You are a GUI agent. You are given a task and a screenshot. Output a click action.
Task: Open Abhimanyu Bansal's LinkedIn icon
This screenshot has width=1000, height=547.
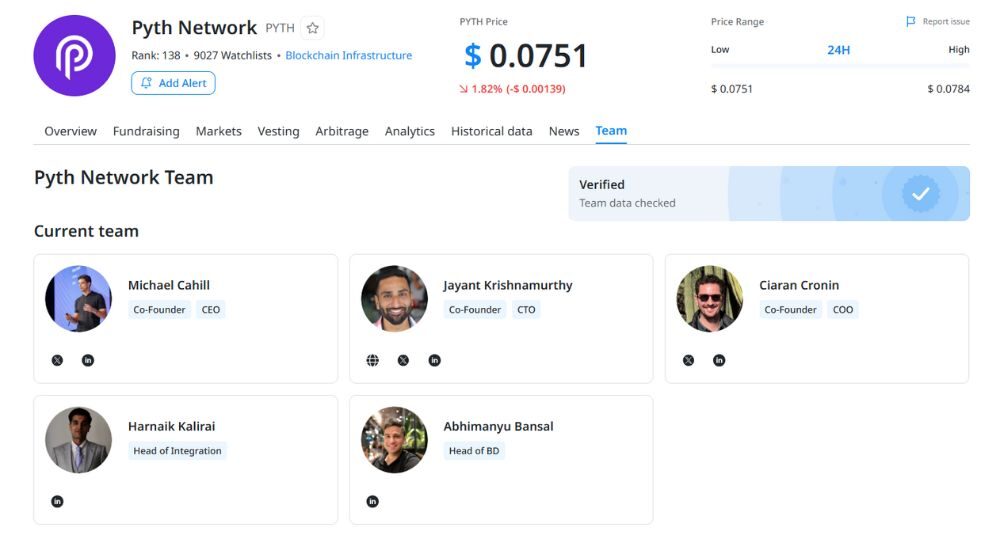(372, 501)
